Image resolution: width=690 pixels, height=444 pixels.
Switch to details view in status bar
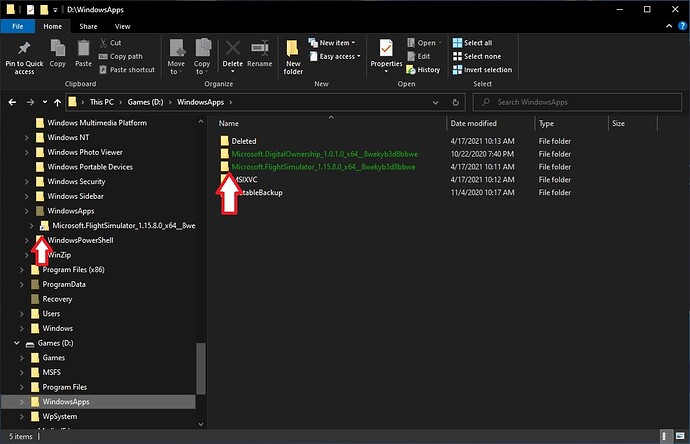tap(664, 436)
